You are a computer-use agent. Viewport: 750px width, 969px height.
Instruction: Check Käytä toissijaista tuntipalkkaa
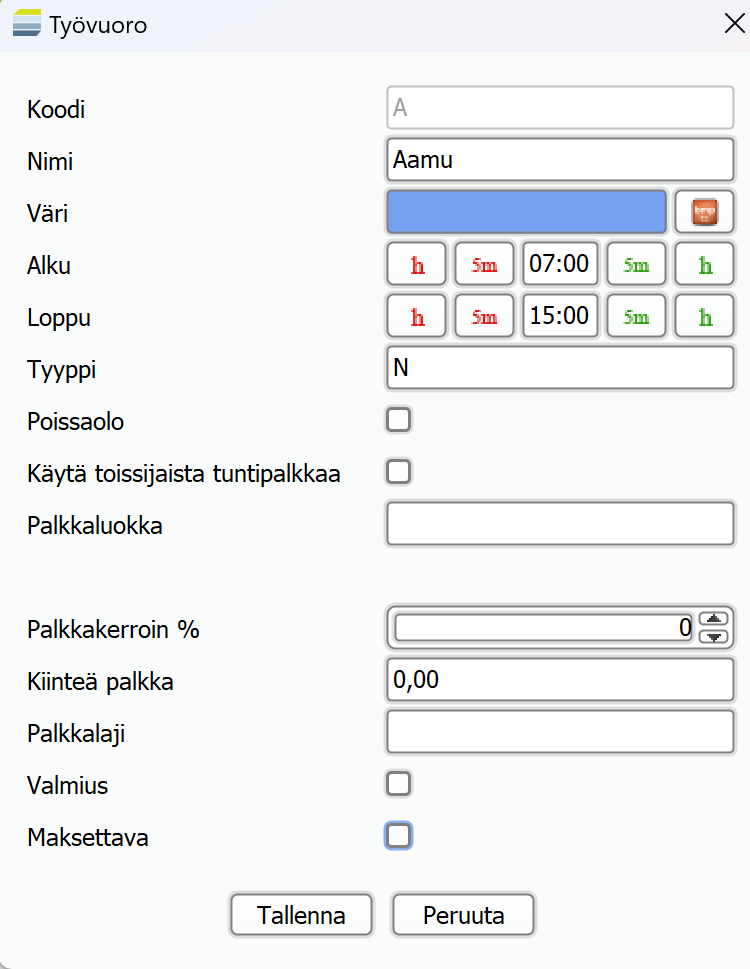(399, 472)
